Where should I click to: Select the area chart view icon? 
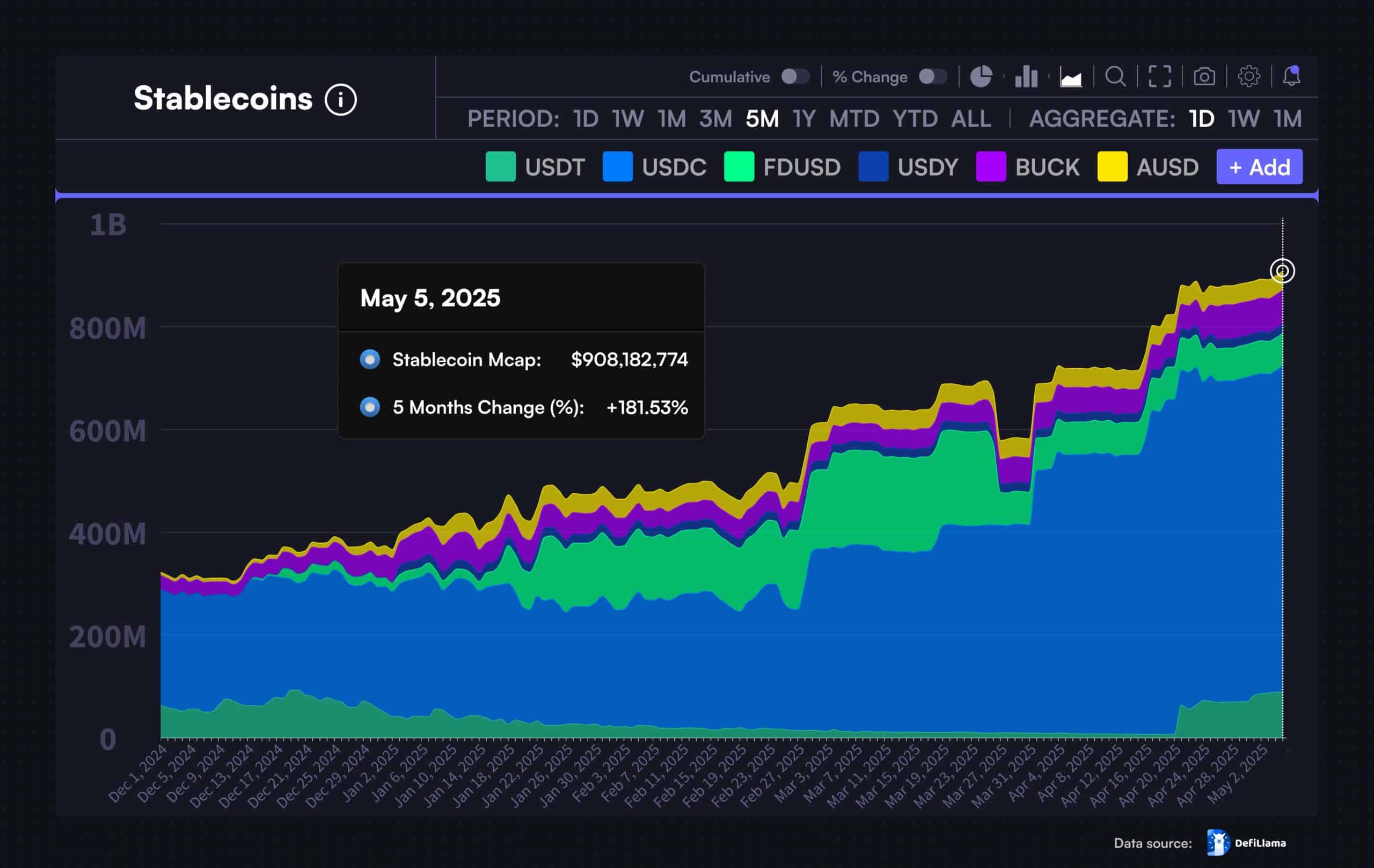[1070, 75]
